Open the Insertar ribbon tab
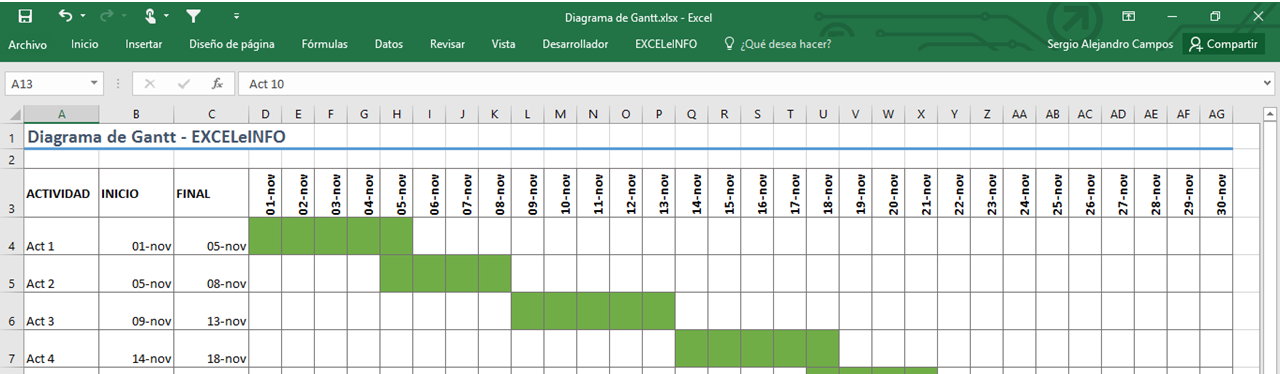1280x374 pixels. 144,44
